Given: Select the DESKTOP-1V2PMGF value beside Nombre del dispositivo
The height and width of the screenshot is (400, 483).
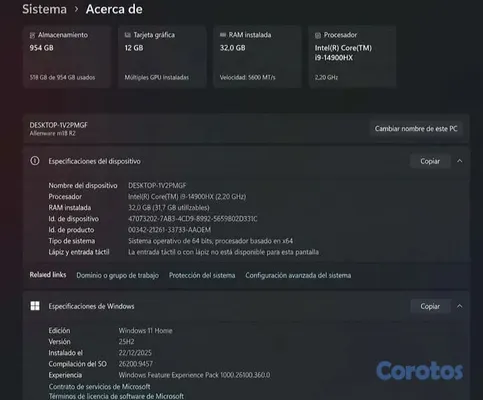Looking at the screenshot, I should pyautogui.click(x=157, y=185).
